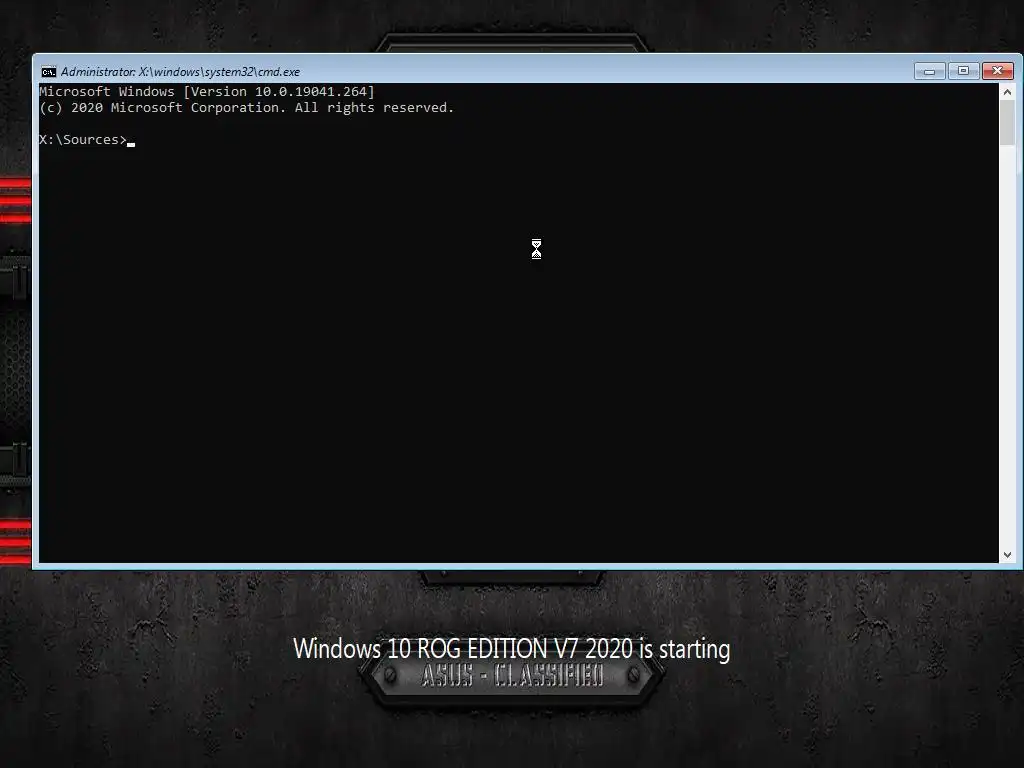Click the X:\Sources> prompt line
The image size is (1024, 768).
pos(87,140)
